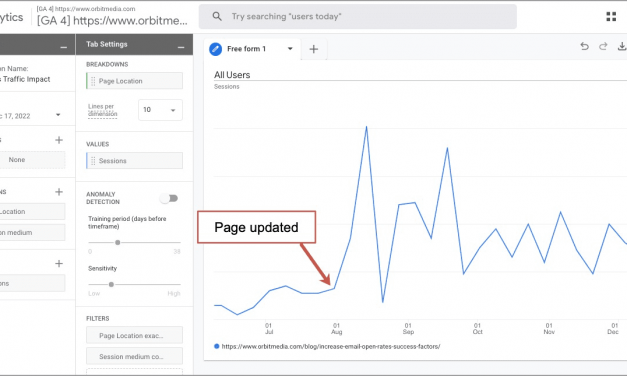
Task: Add a new item above the None box
Action: click(x=59, y=140)
